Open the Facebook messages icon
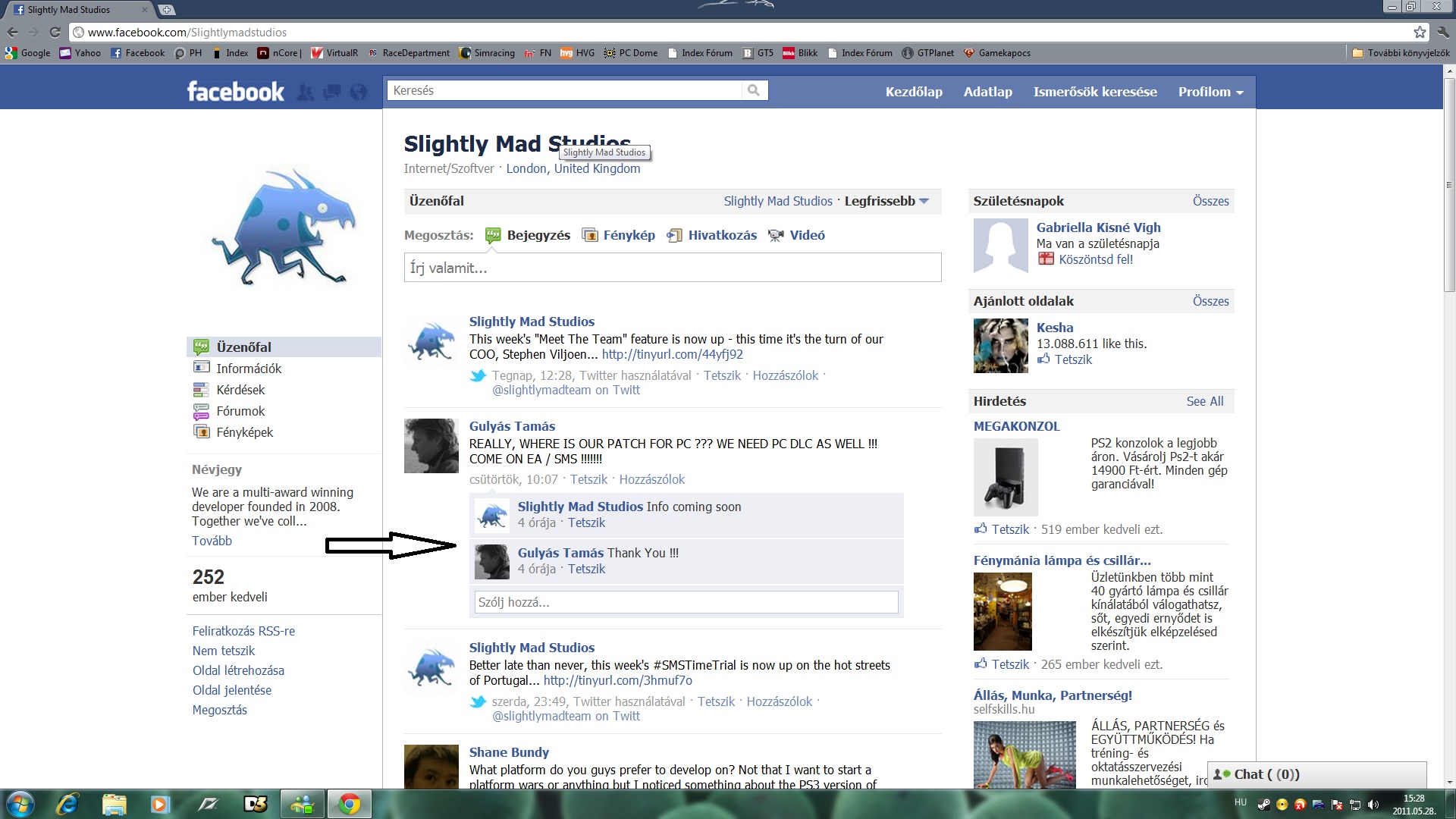Viewport: 1456px width, 819px height. (x=331, y=93)
